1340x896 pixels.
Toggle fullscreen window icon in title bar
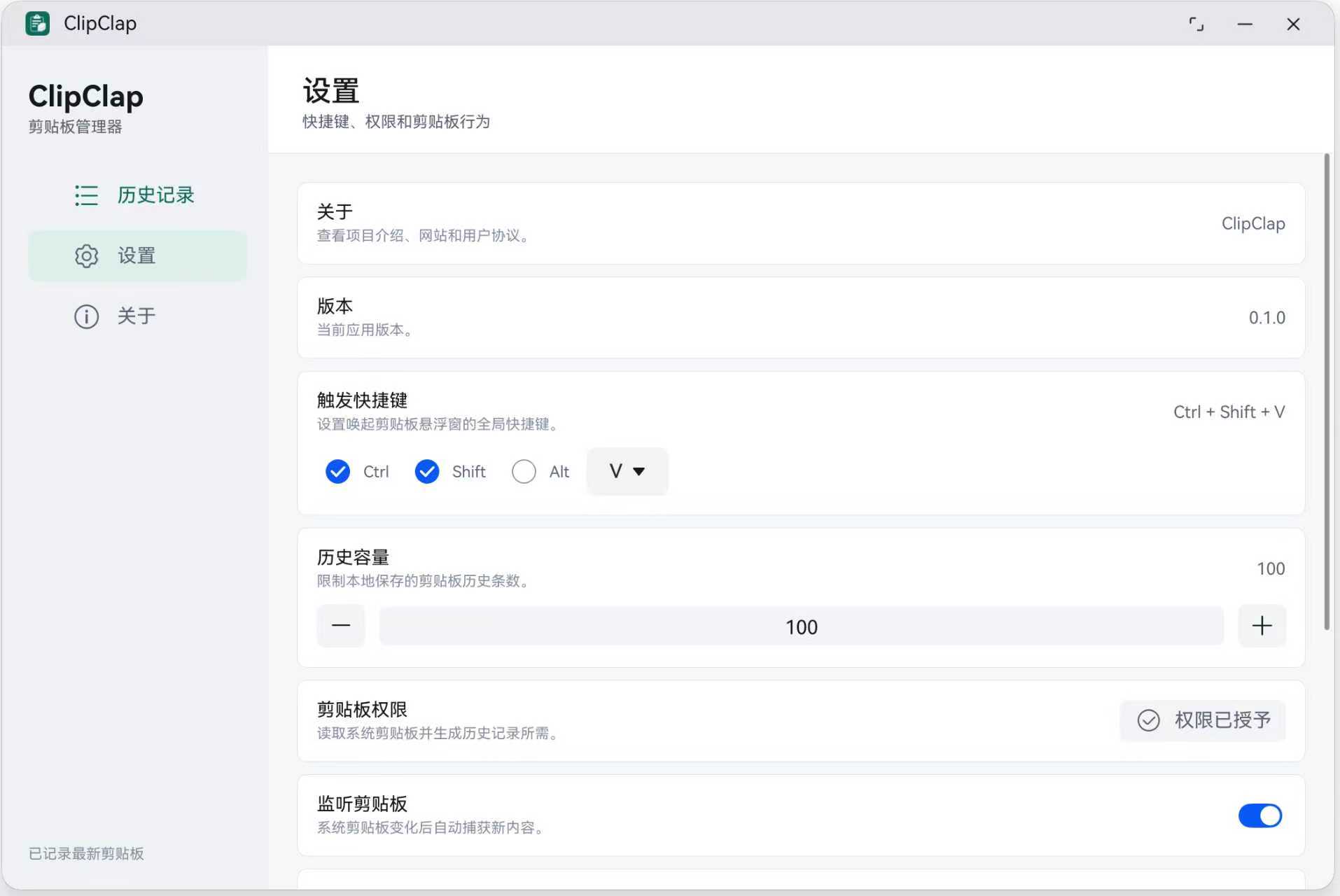click(1196, 24)
